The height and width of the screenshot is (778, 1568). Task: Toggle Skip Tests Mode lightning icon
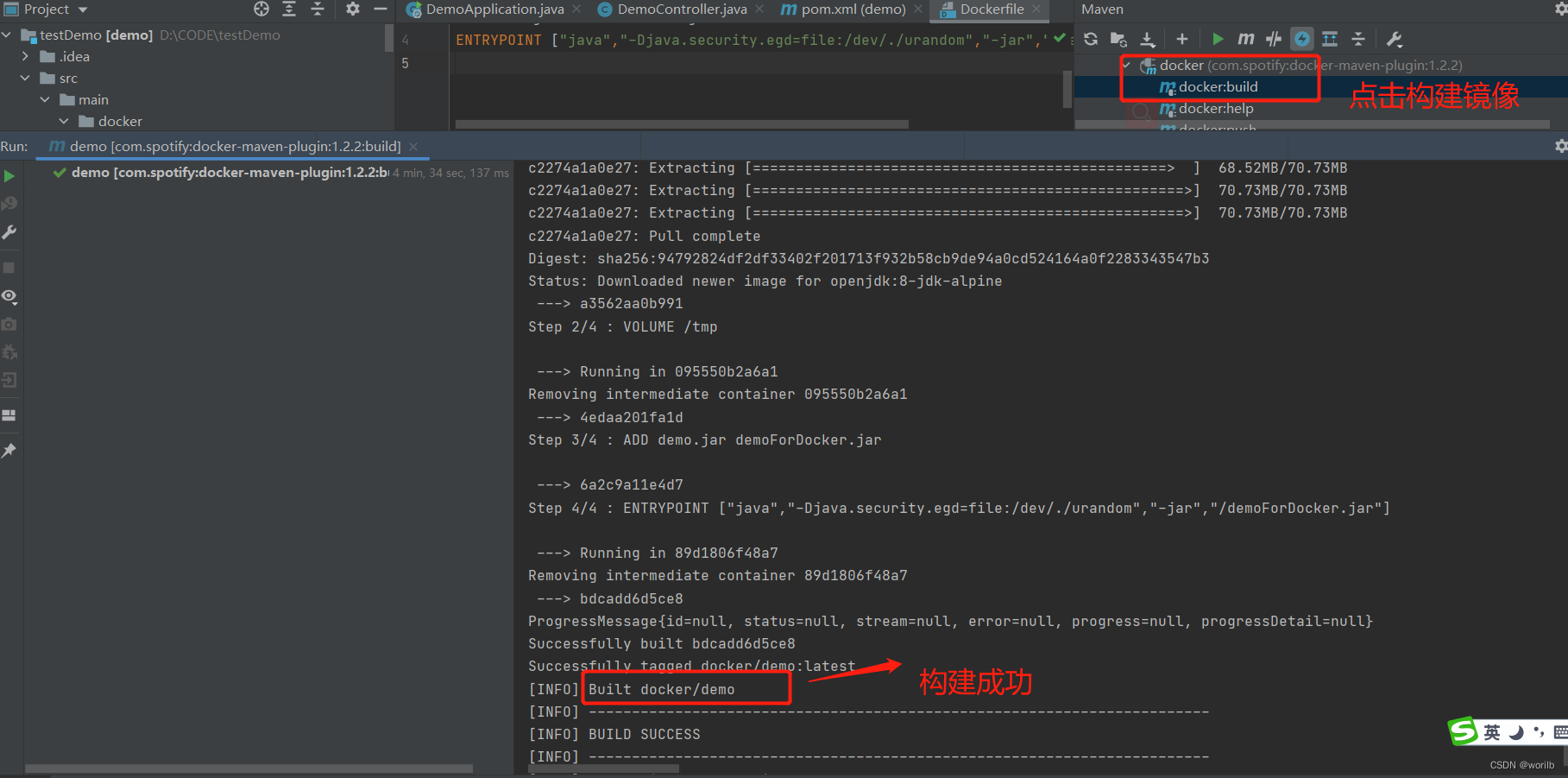[x=1302, y=39]
